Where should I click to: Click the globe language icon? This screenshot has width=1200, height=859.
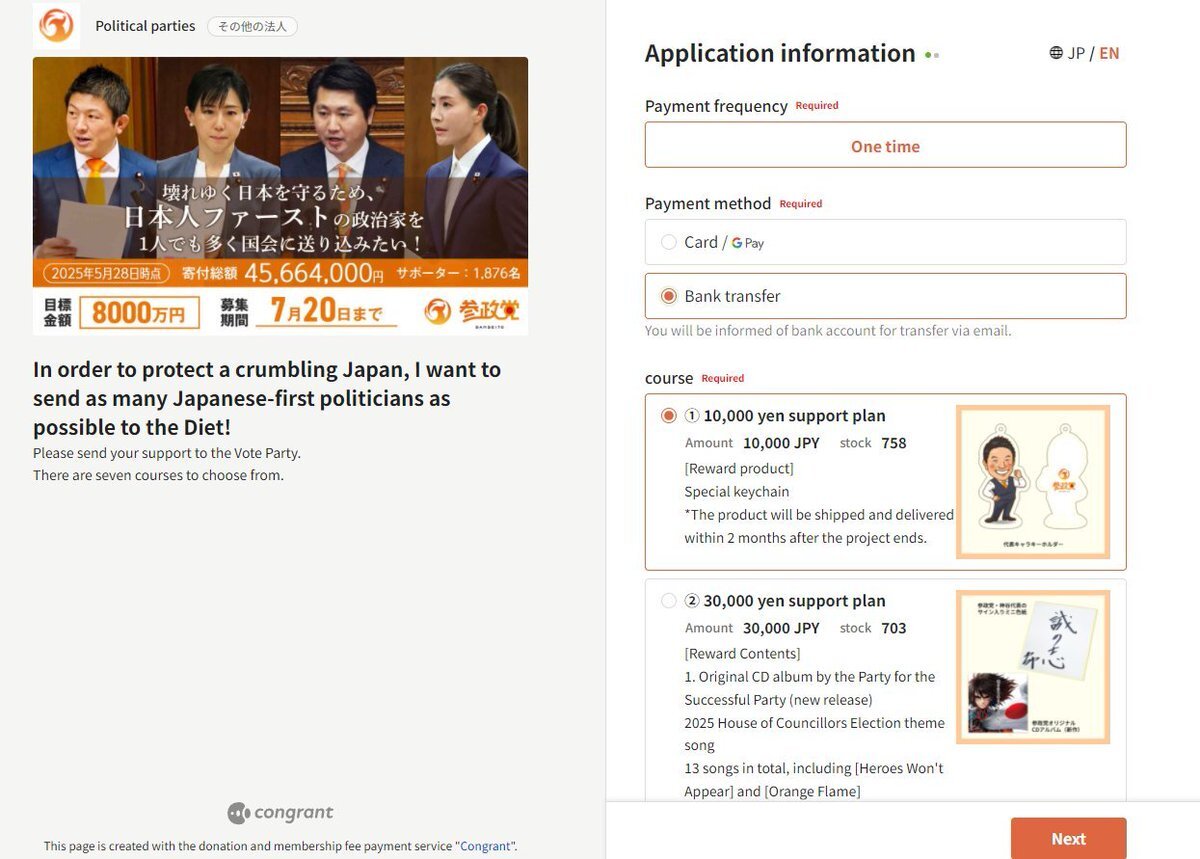(x=1056, y=53)
